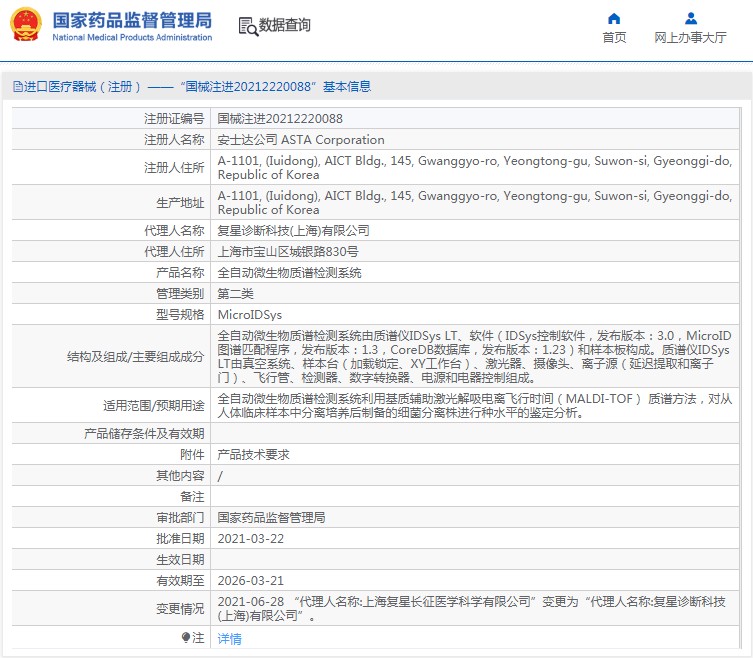The image size is (753, 658).
Task: Open the 数据查询 search document icon
Action: (x=248, y=26)
